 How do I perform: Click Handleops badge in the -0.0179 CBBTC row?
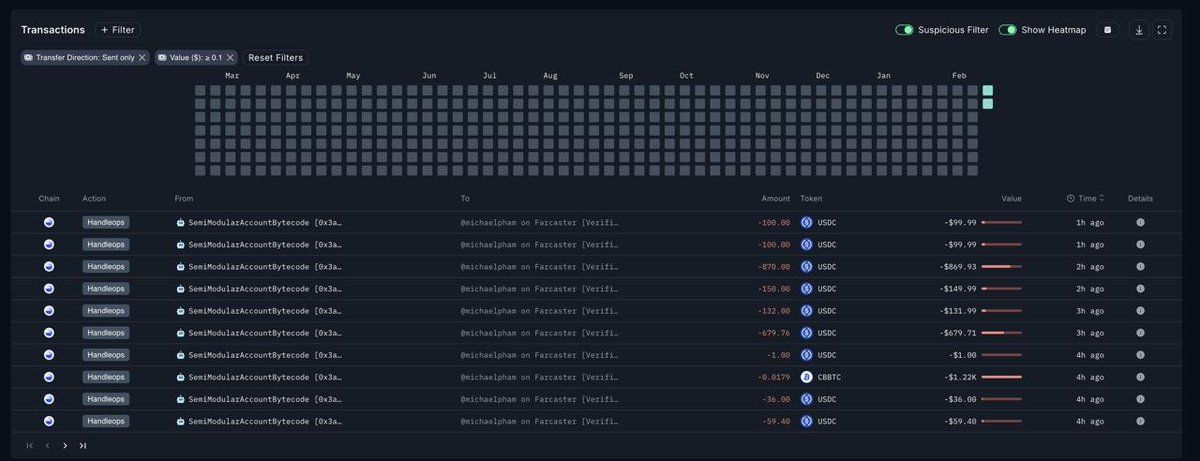click(x=106, y=377)
